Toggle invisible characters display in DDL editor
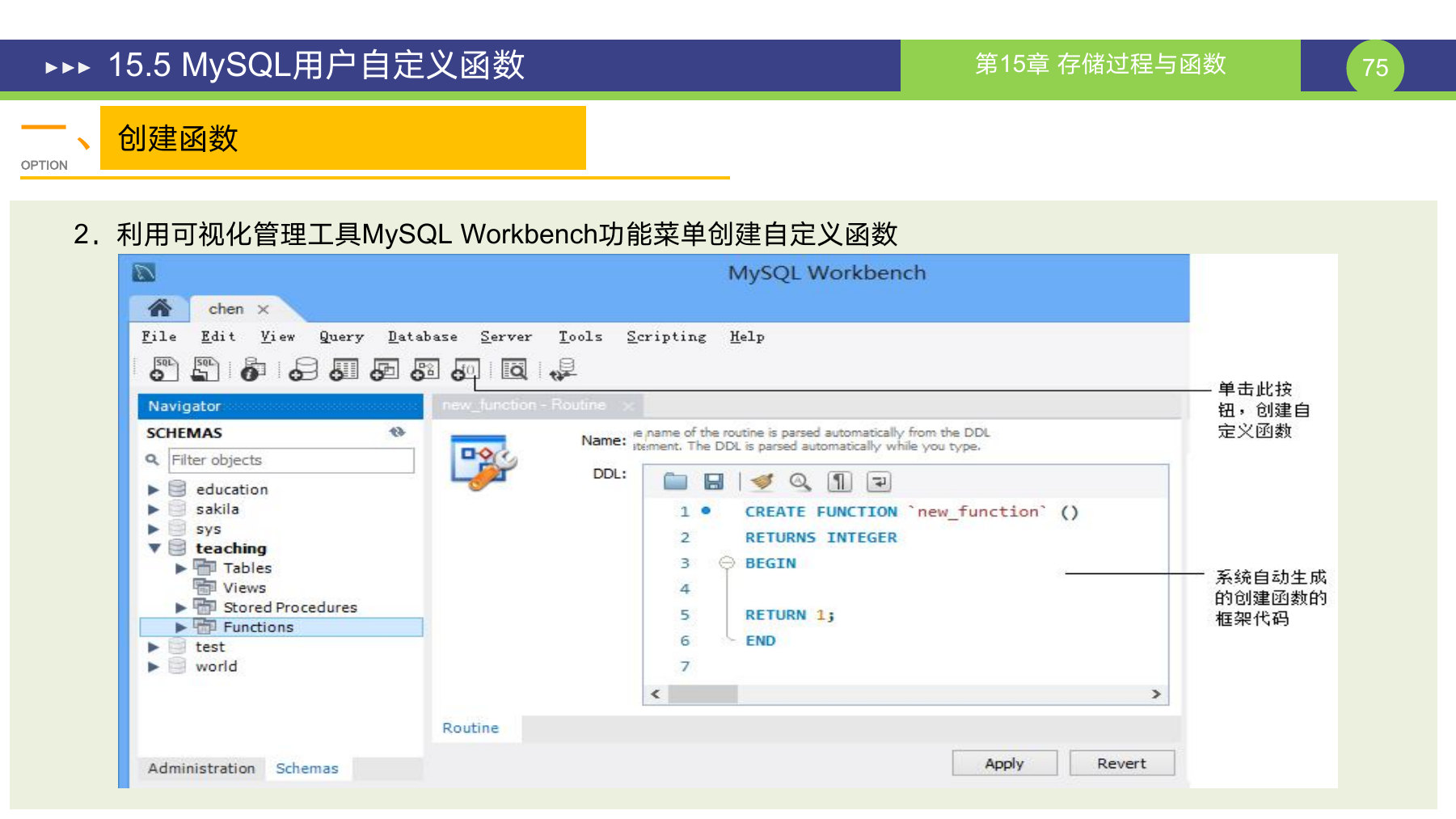The image size is (1456, 819). pyautogui.click(x=840, y=482)
